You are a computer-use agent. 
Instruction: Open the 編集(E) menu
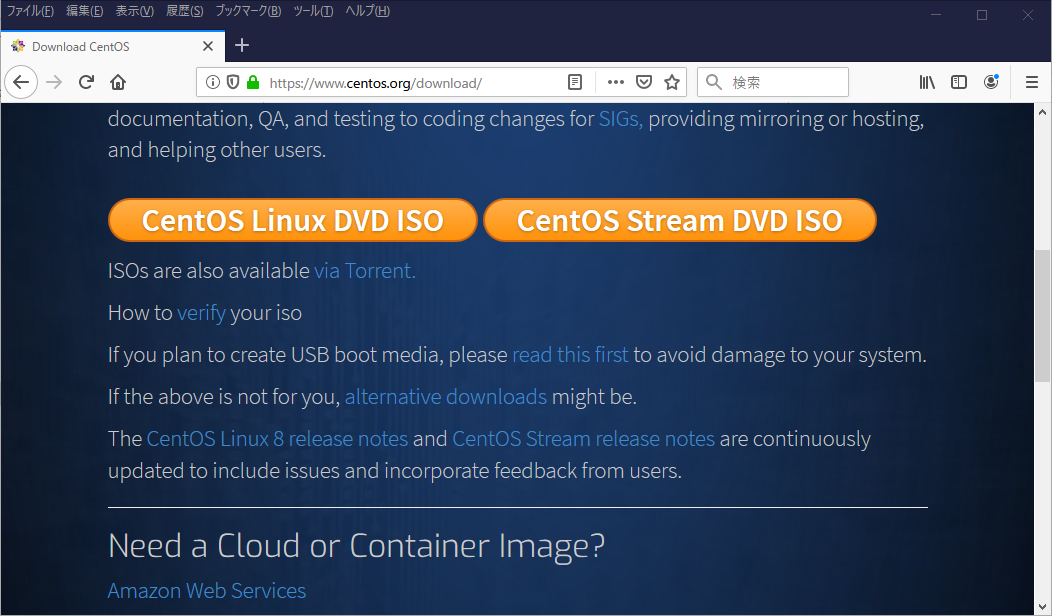click(85, 11)
